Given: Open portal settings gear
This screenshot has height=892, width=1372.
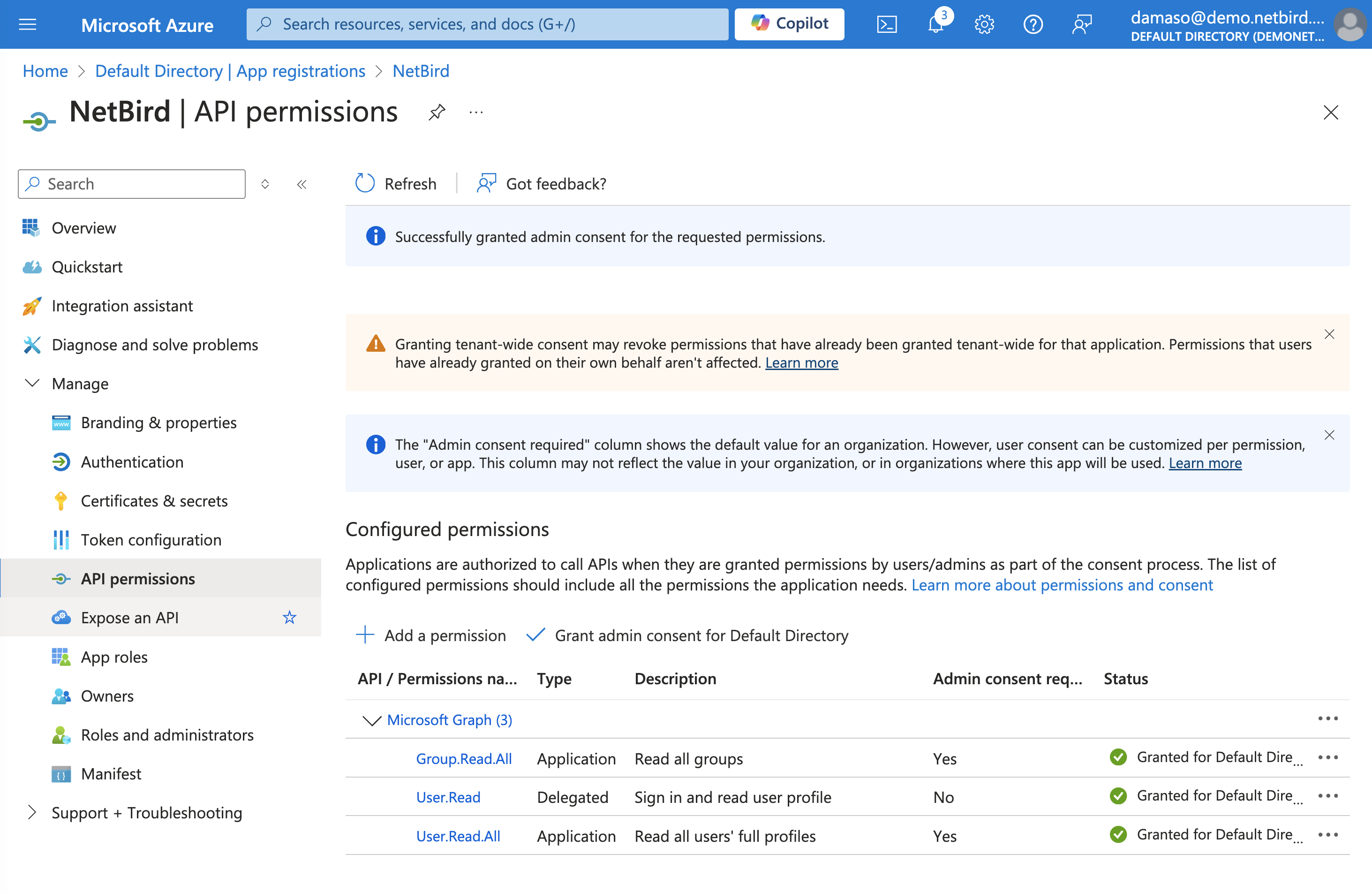Looking at the screenshot, I should 984,23.
